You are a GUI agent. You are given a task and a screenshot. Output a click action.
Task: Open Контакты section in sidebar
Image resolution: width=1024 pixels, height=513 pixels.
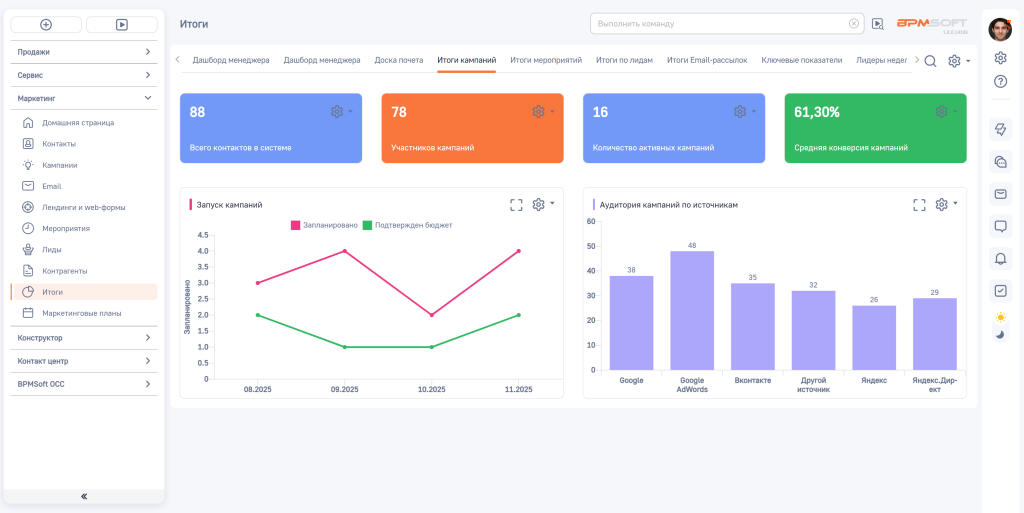(x=84, y=144)
